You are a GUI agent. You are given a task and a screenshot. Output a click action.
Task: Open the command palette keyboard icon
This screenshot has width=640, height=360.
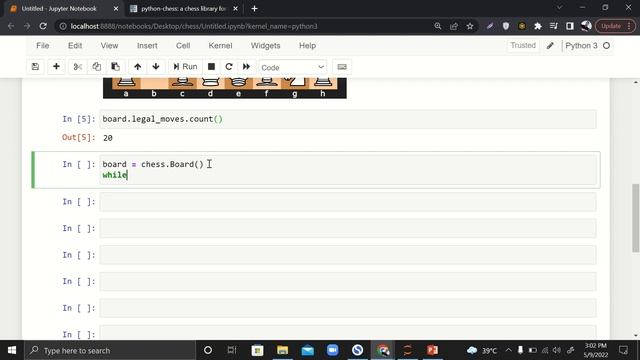click(x=342, y=67)
